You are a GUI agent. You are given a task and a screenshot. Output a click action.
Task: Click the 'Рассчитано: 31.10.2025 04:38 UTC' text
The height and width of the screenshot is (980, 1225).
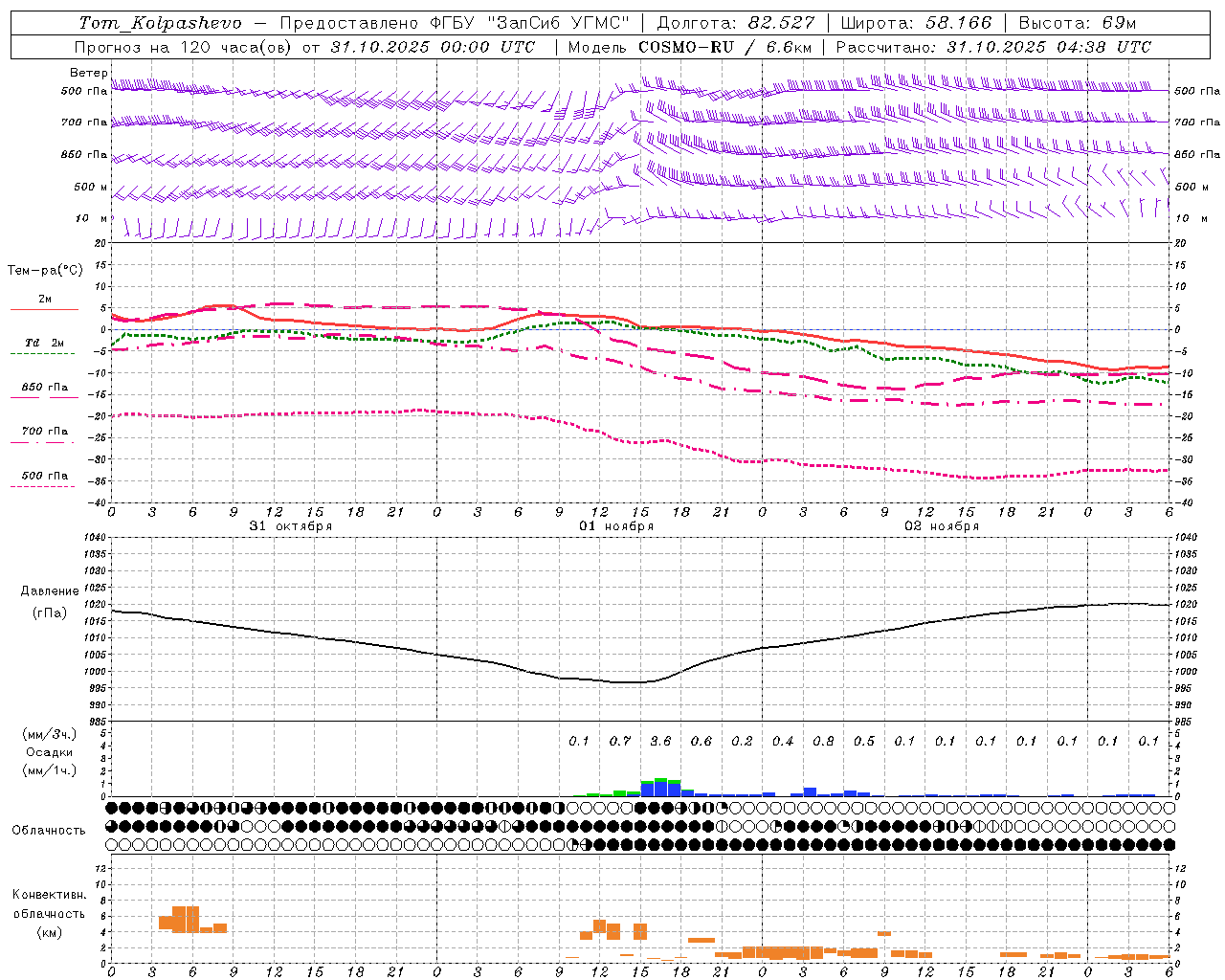[993, 47]
